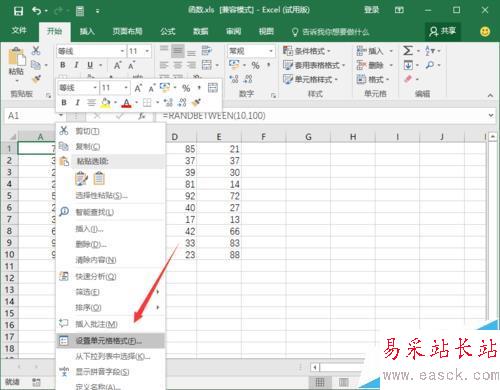Screen dimensions: 500x390
Task: Toggle Underline in the ribbon font group
Action: click(90, 65)
